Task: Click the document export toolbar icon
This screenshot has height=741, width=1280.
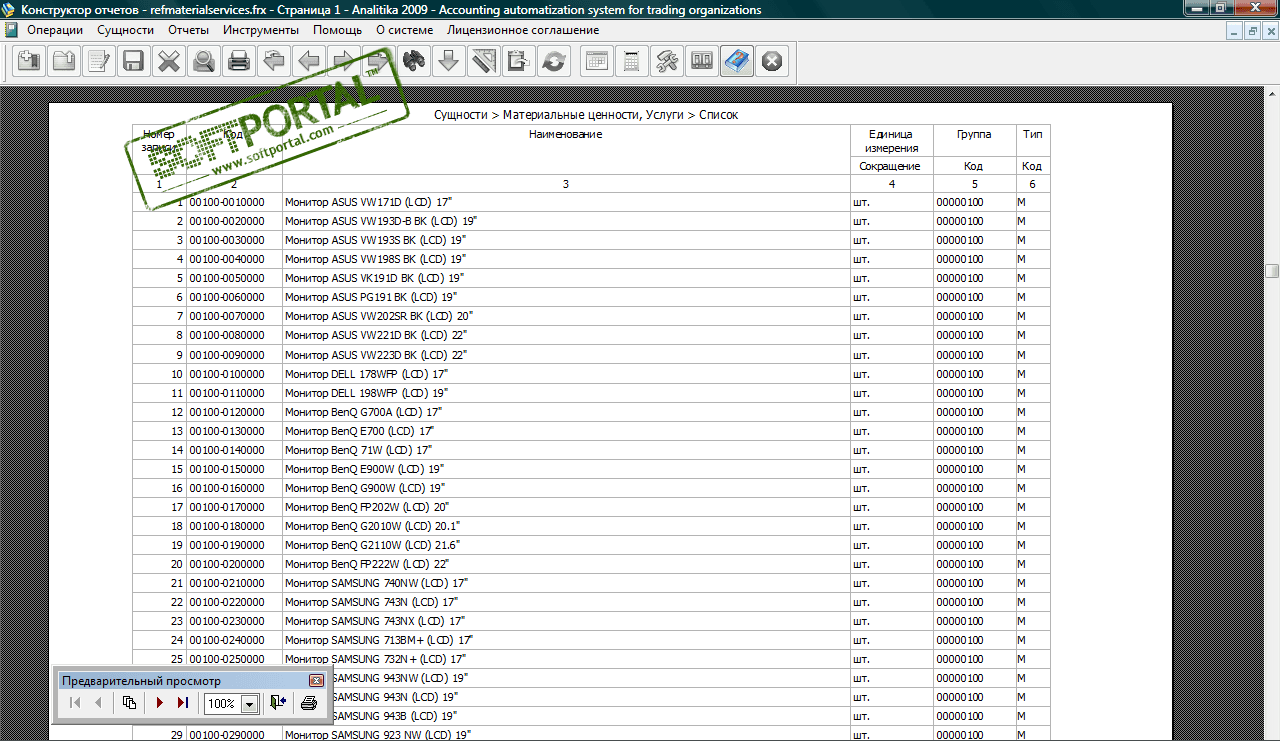Action: click(x=518, y=62)
